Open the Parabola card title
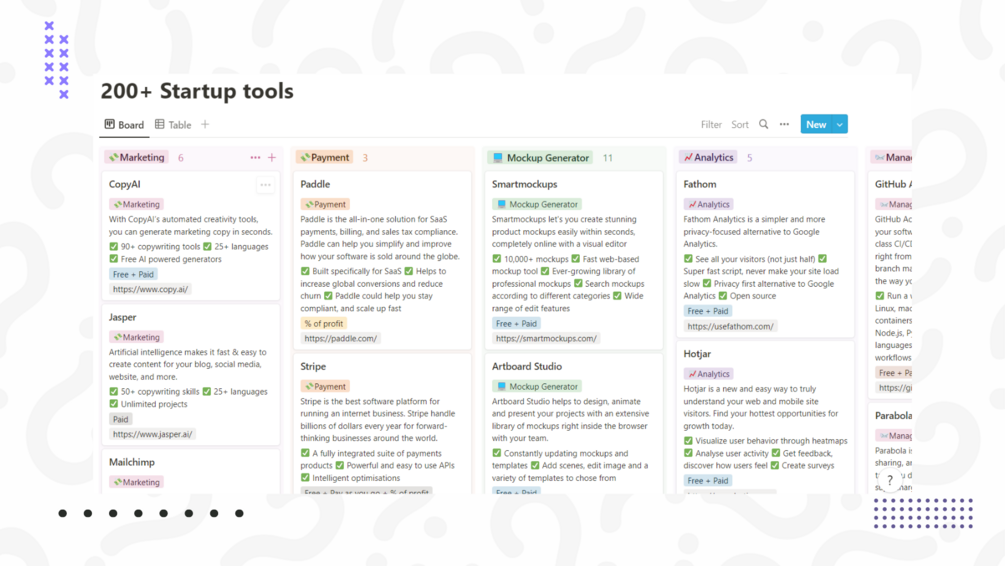 pyautogui.click(x=893, y=416)
